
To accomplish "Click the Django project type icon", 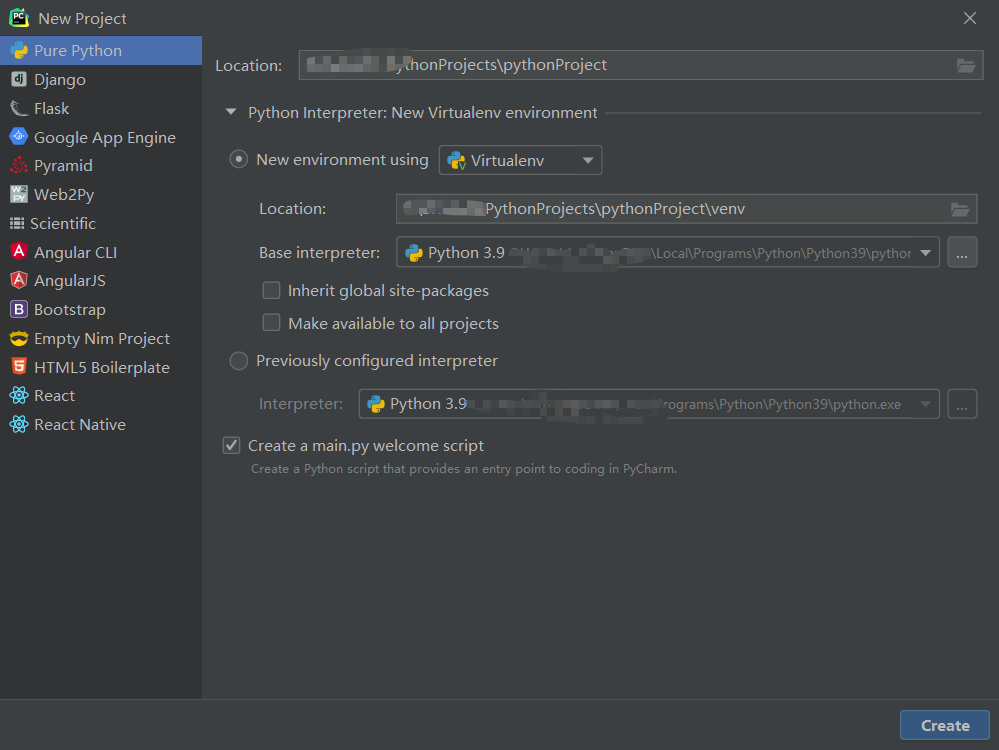I will [19, 79].
